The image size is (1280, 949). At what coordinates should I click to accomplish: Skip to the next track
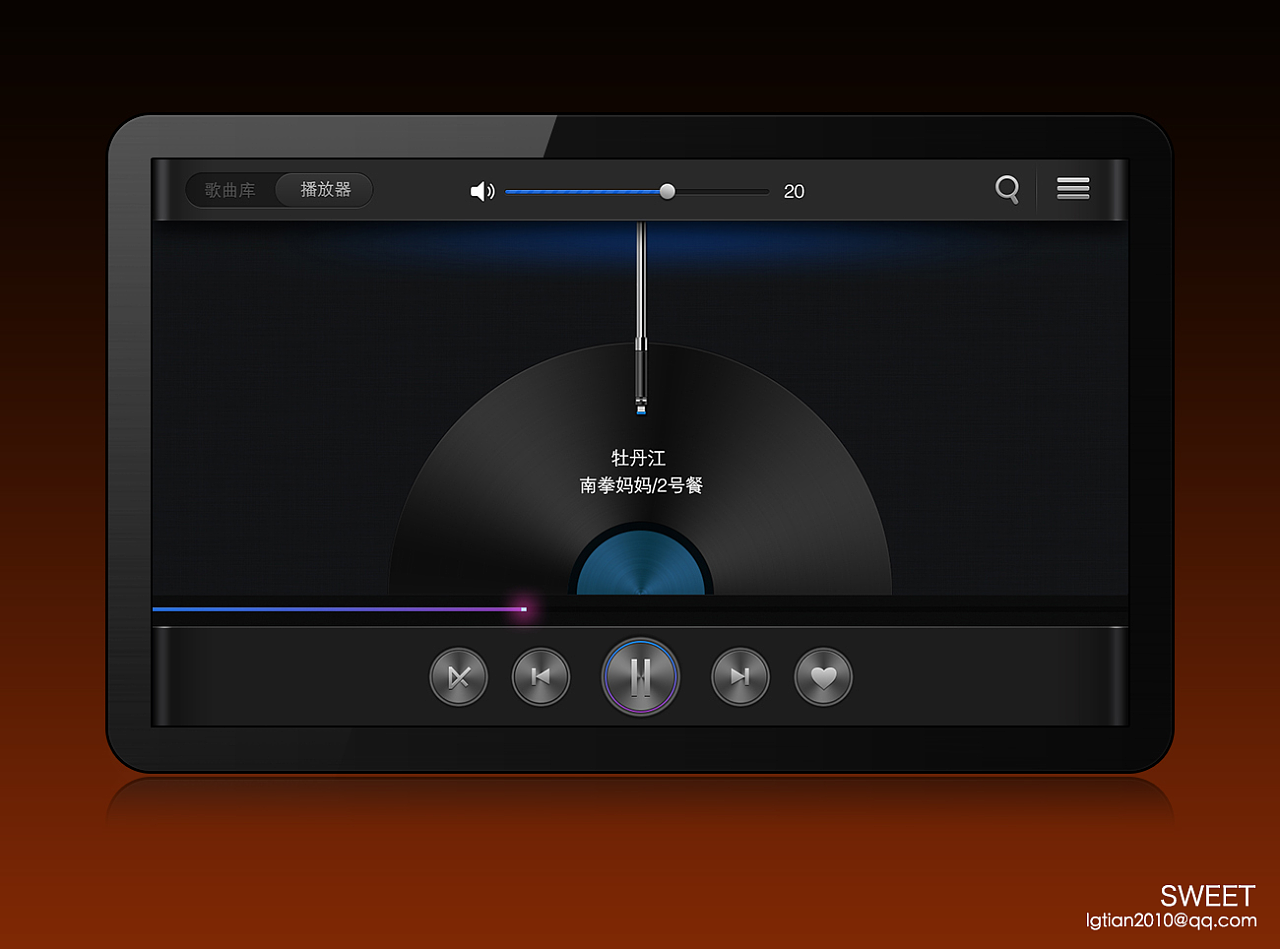click(740, 677)
